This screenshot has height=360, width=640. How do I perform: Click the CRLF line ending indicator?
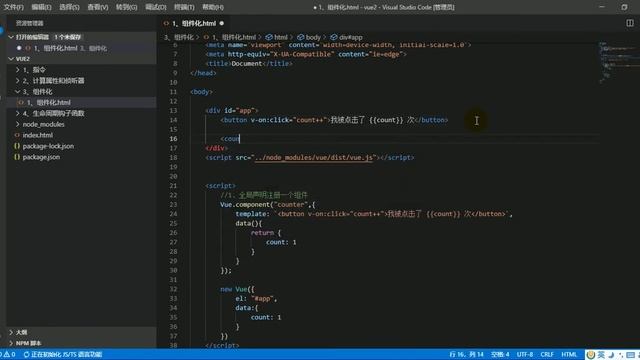pos(547,354)
